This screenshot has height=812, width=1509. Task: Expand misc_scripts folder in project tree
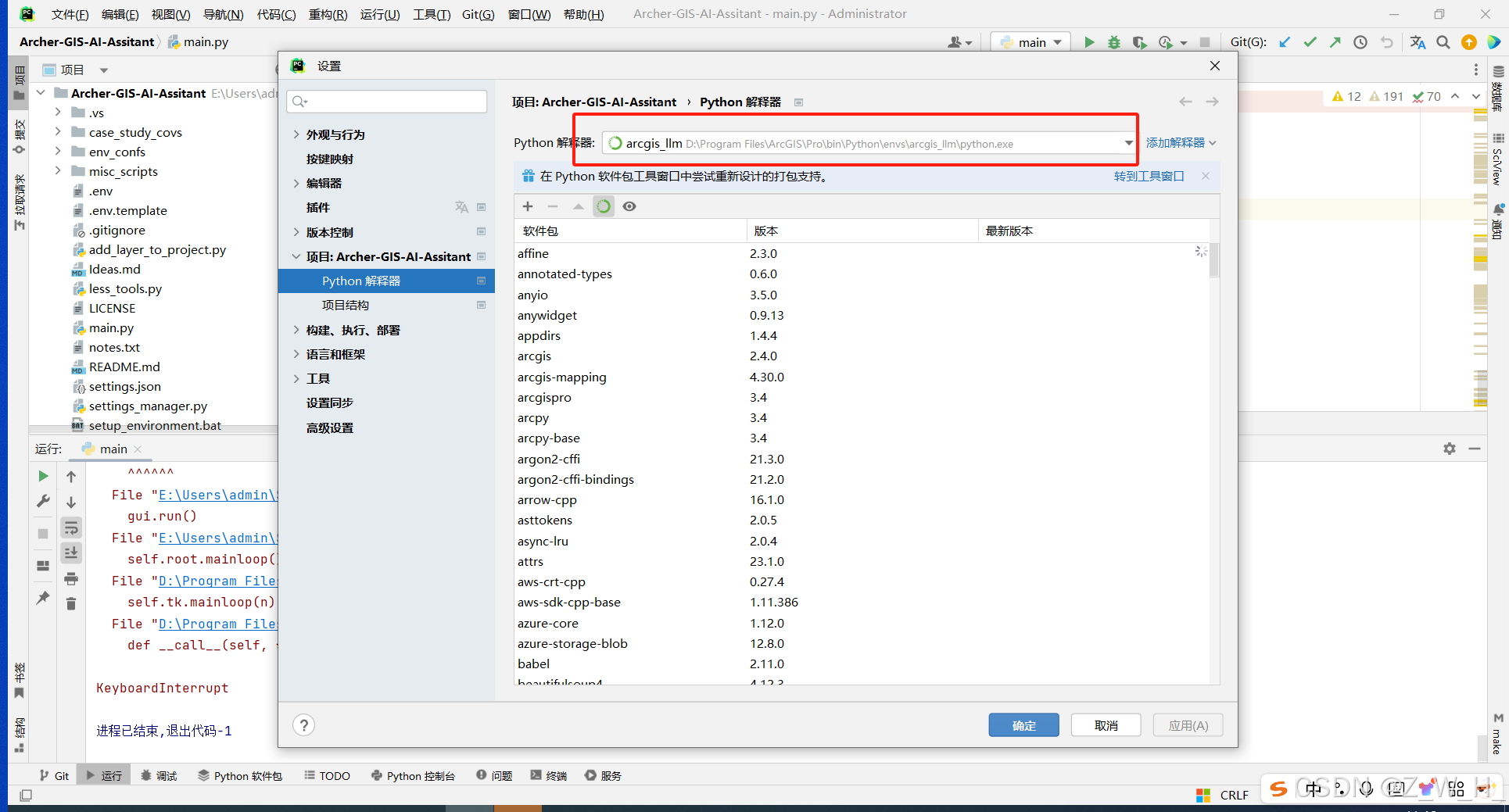pos(58,171)
